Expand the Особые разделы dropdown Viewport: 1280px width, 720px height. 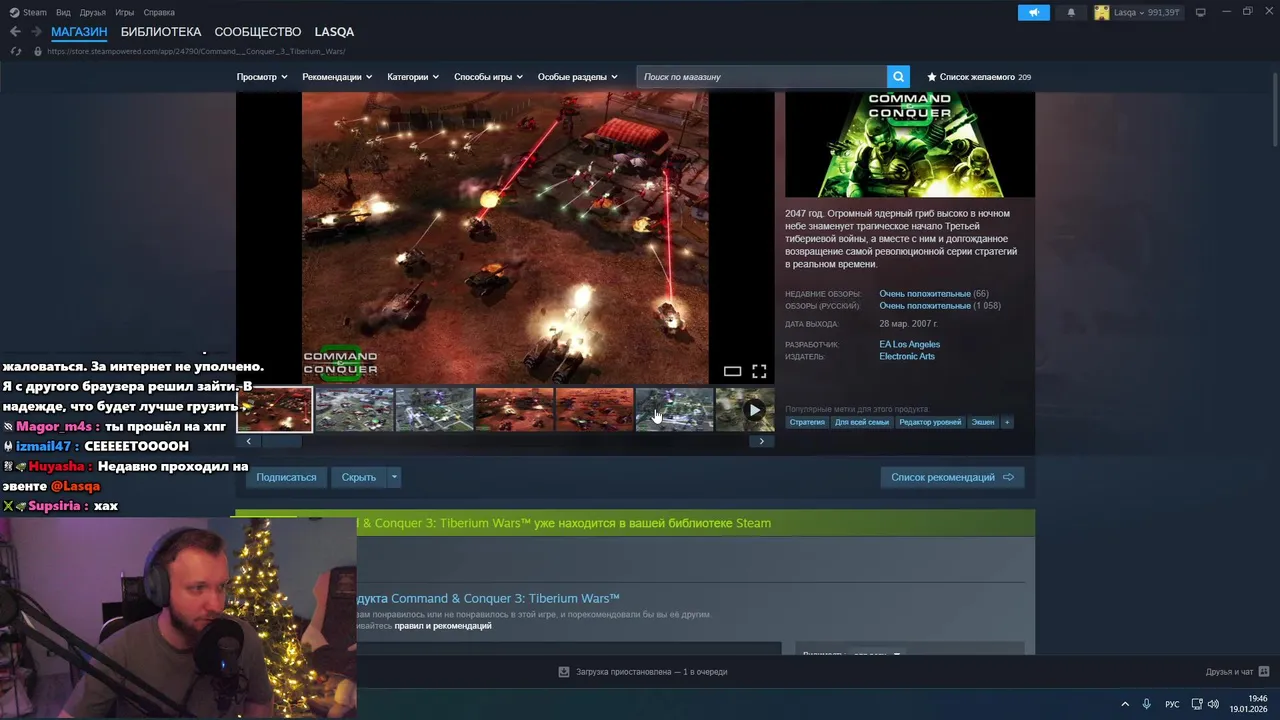click(578, 77)
